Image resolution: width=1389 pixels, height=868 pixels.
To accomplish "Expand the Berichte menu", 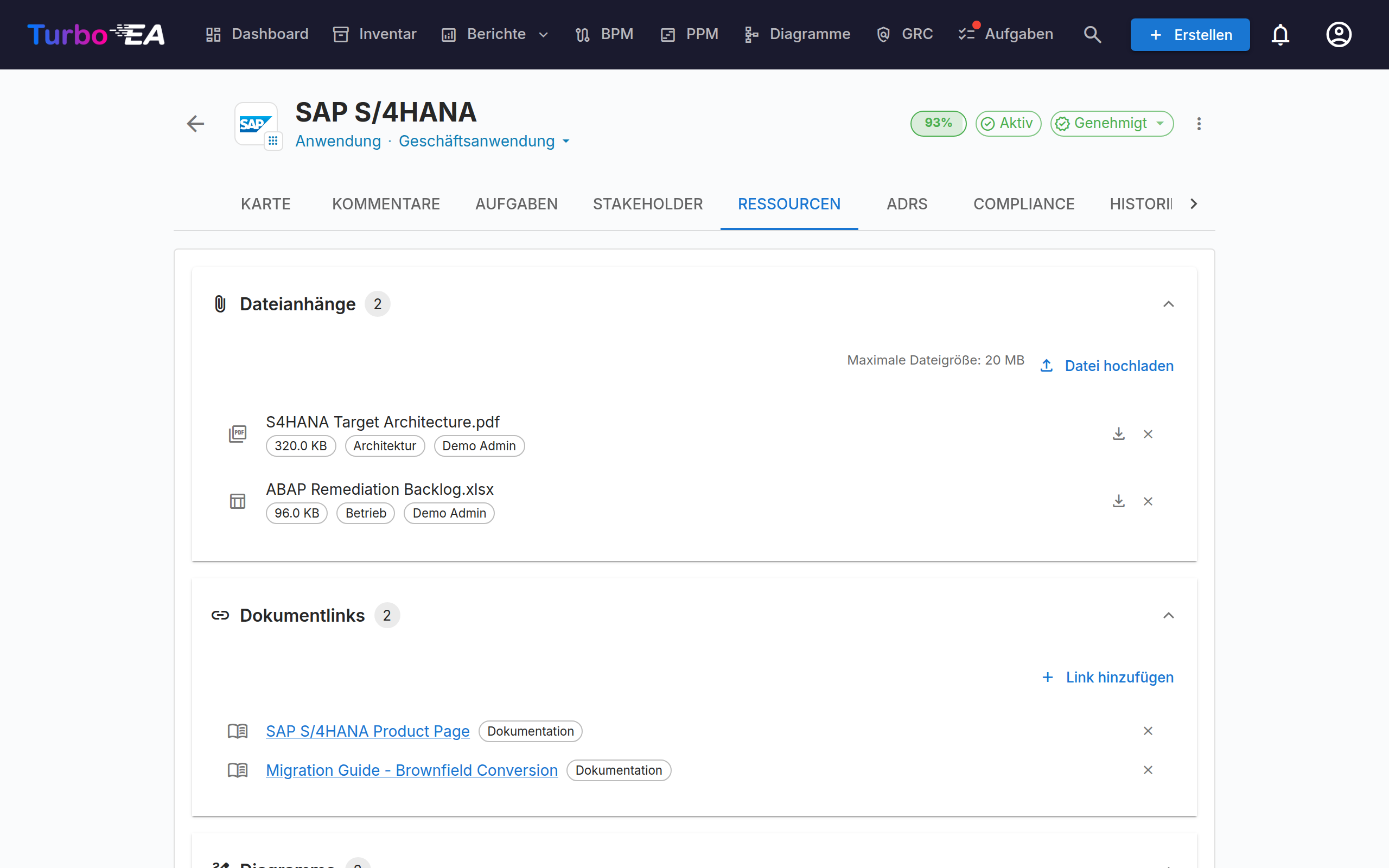I will [x=495, y=34].
